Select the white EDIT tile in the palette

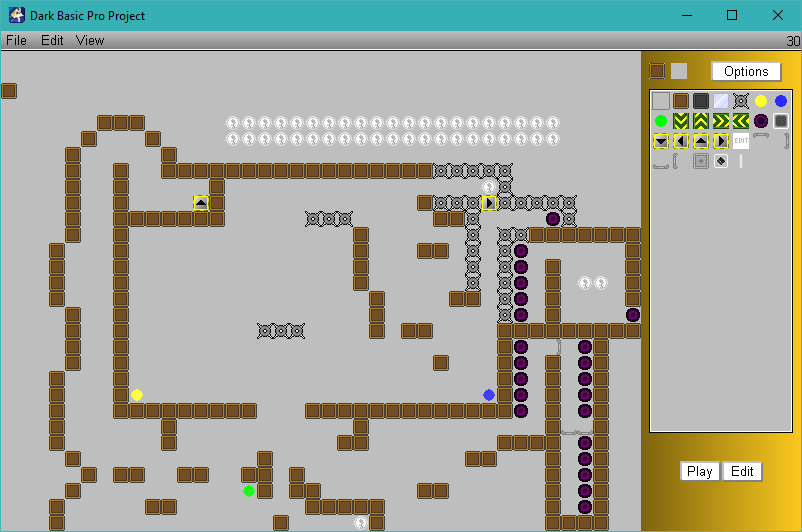(741, 141)
